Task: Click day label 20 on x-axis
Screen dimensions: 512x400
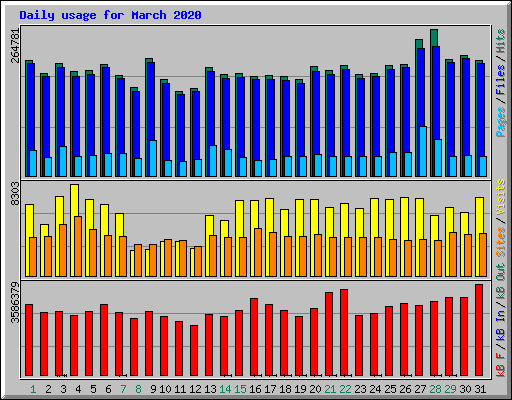Action: pyautogui.click(x=315, y=389)
